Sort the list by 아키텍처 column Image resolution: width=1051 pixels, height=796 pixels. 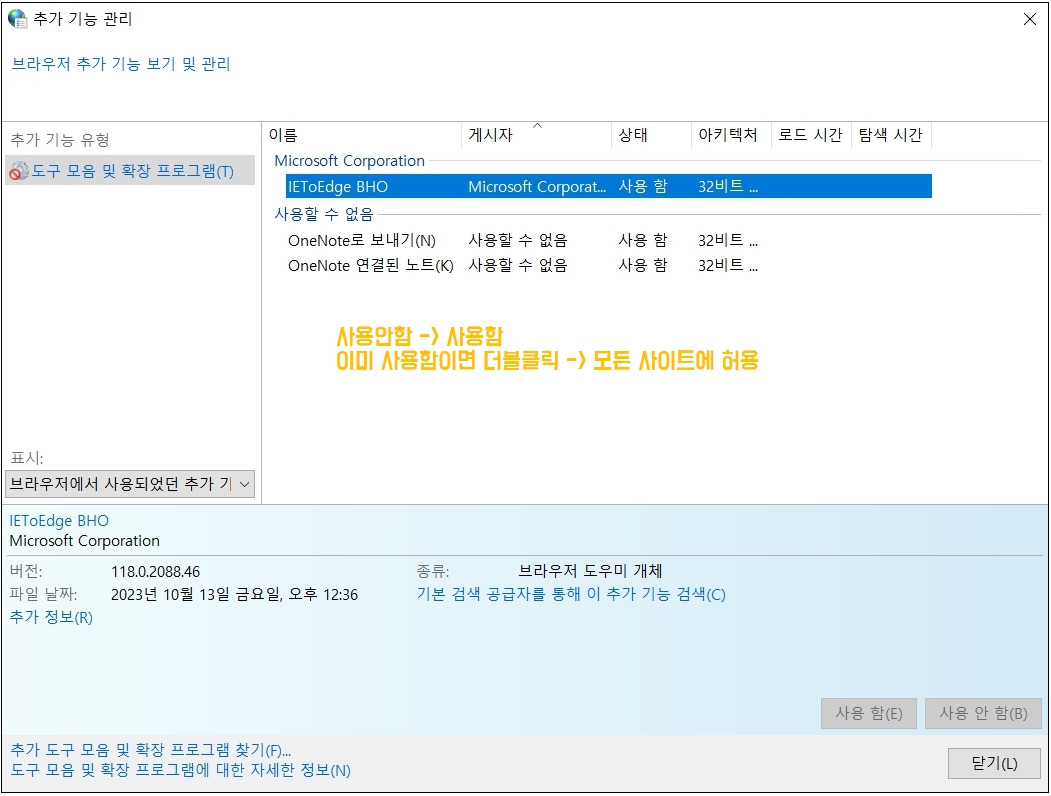pos(728,135)
